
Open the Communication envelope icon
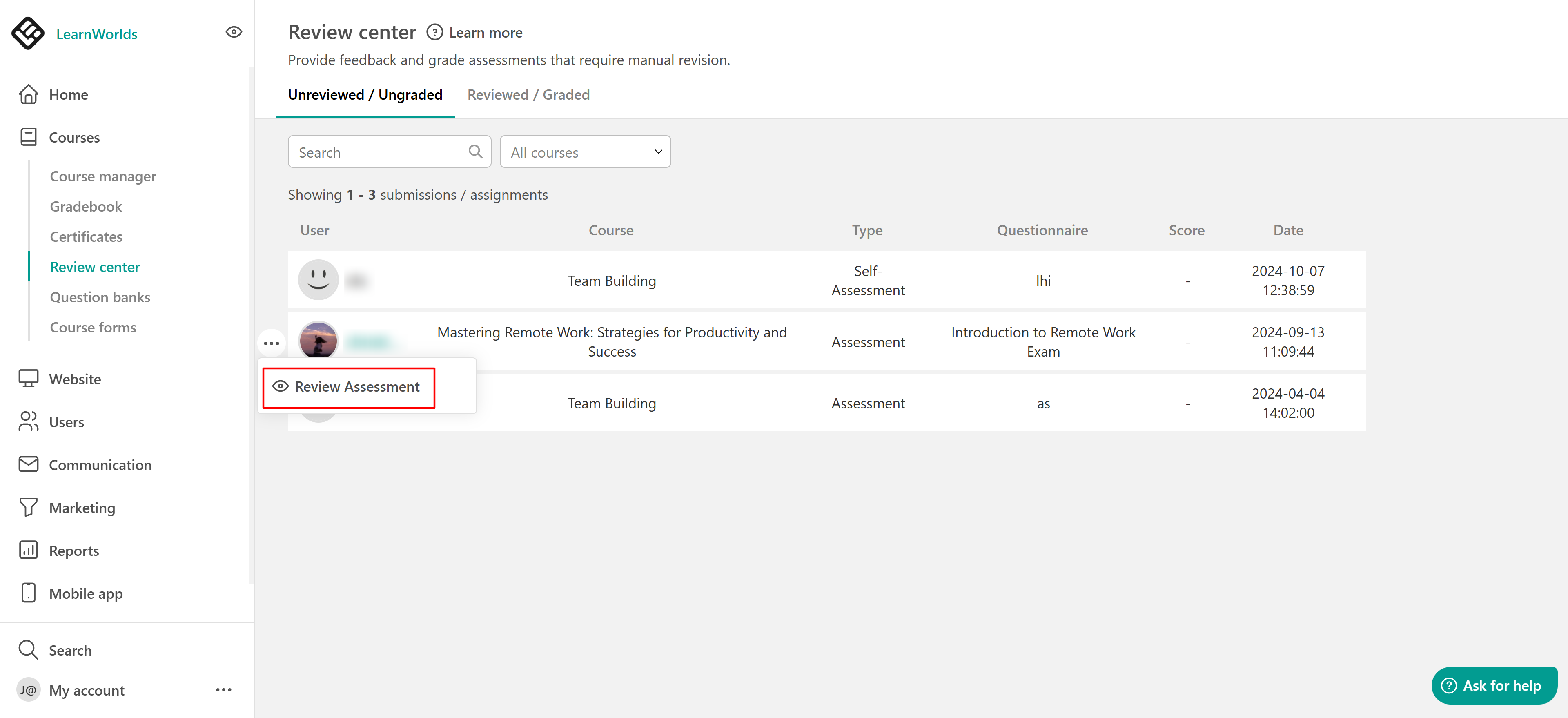coord(28,465)
